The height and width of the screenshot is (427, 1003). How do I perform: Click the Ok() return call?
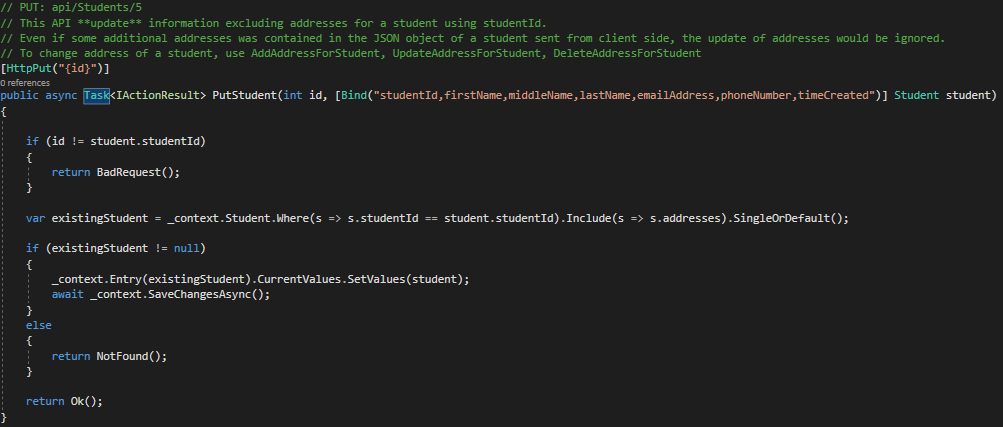click(86, 401)
